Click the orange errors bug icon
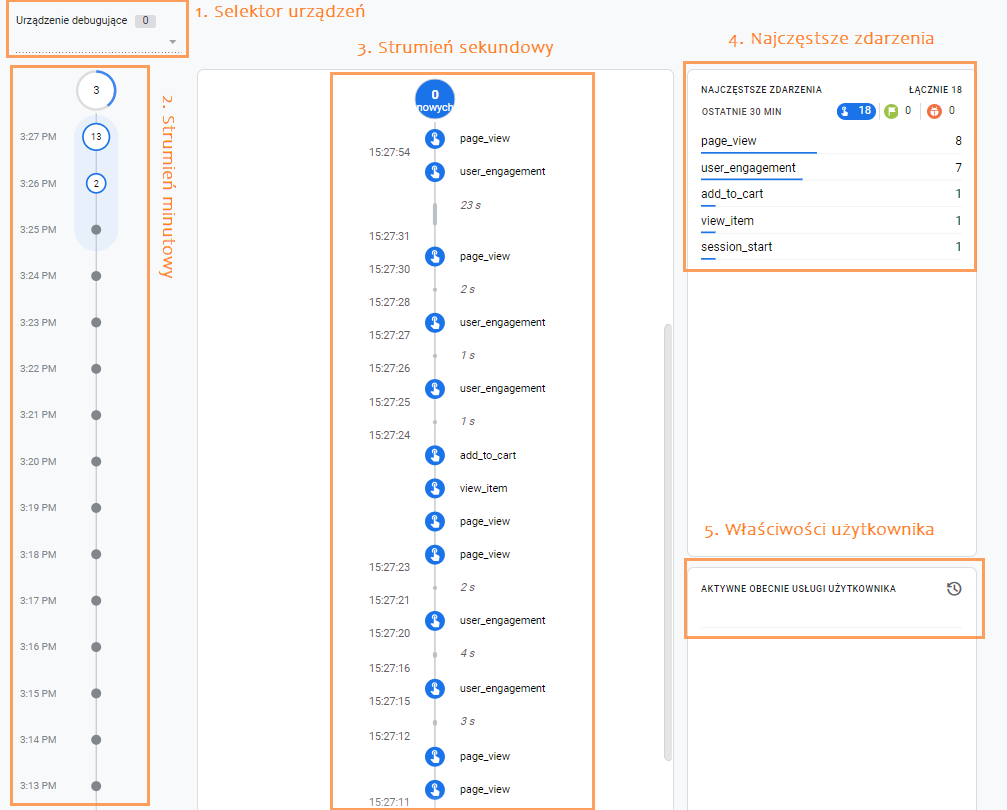Viewport: 1007px width, 810px height. [x=934, y=112]
